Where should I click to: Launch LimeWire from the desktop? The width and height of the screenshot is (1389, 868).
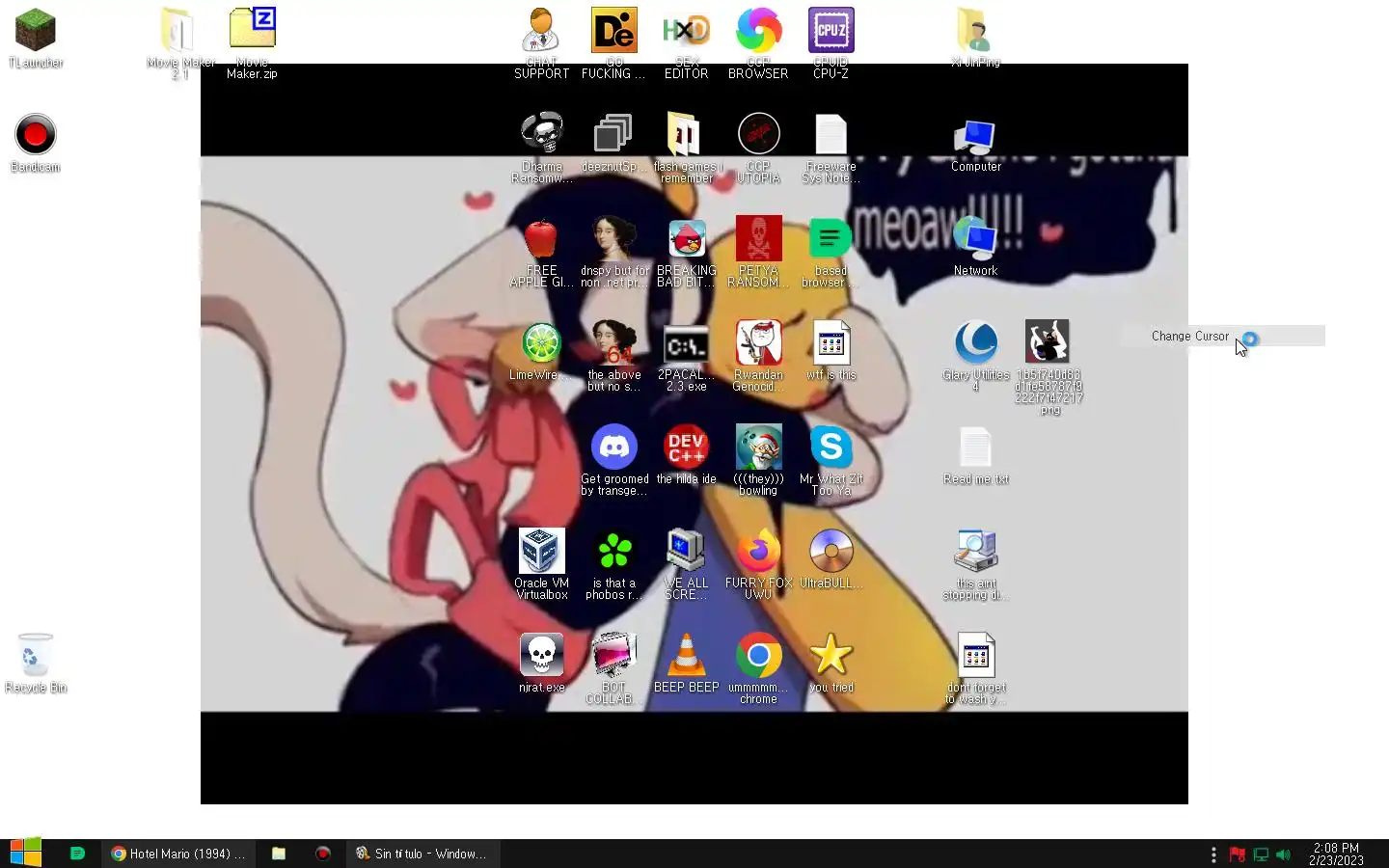(x=541, y=343)
